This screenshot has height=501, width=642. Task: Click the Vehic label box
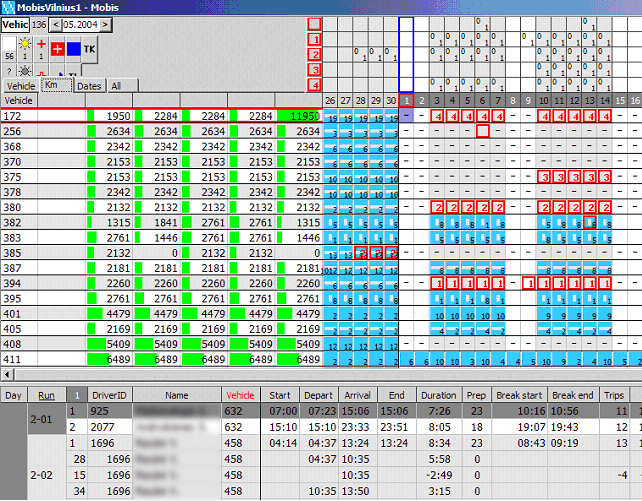point(15,25)
